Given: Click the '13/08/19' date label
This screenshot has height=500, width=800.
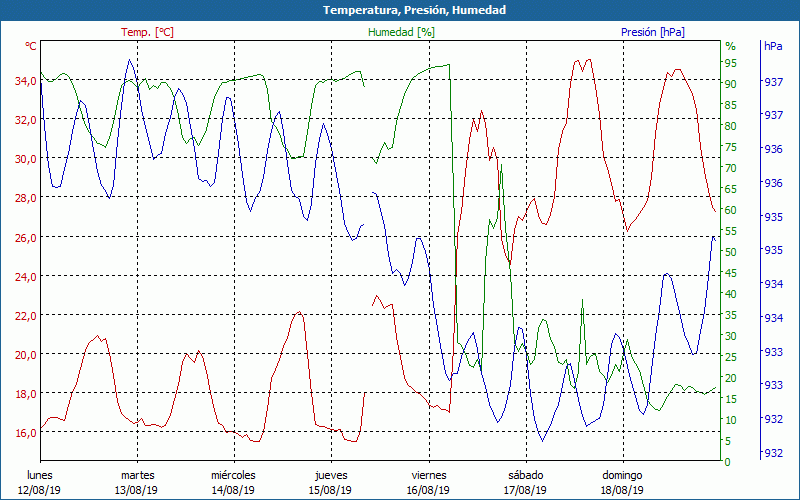Looking at the screenshot, I should 136,490.
